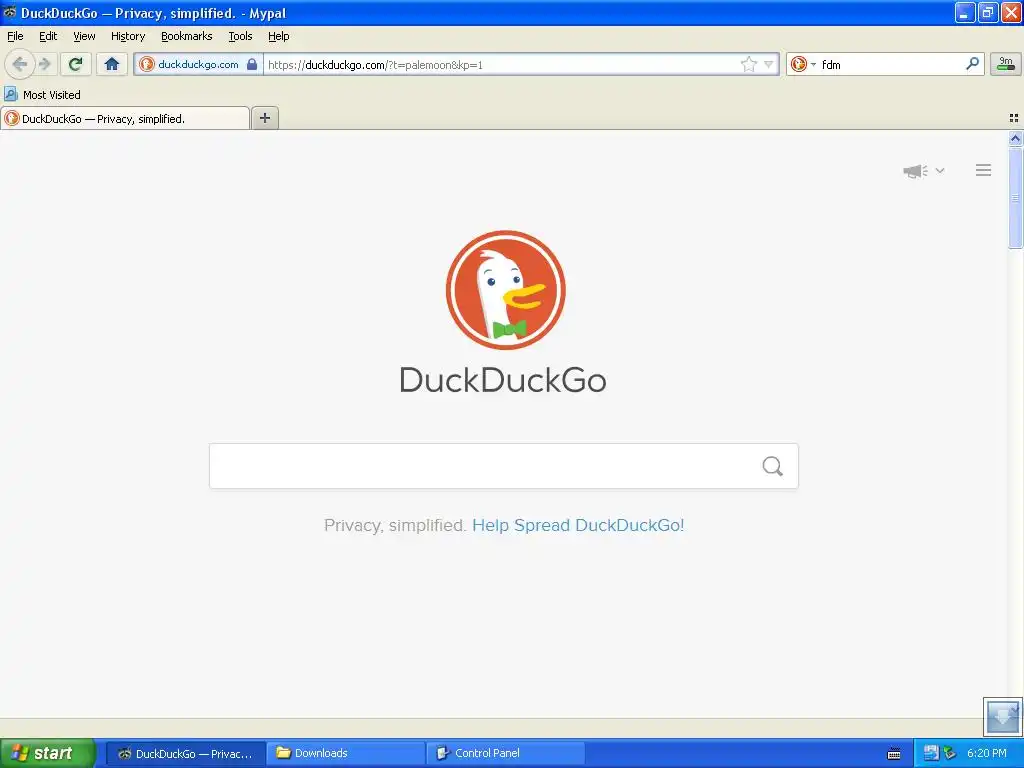Click the megaphone announcements icon
Screen dimensions: 1024x768
click(x=916, y=171)
